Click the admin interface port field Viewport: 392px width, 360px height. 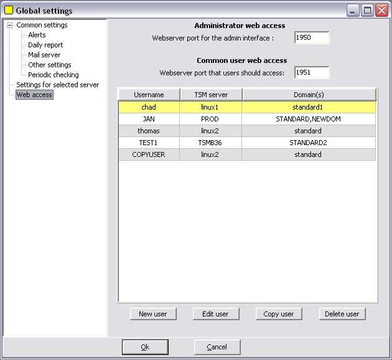312,38
